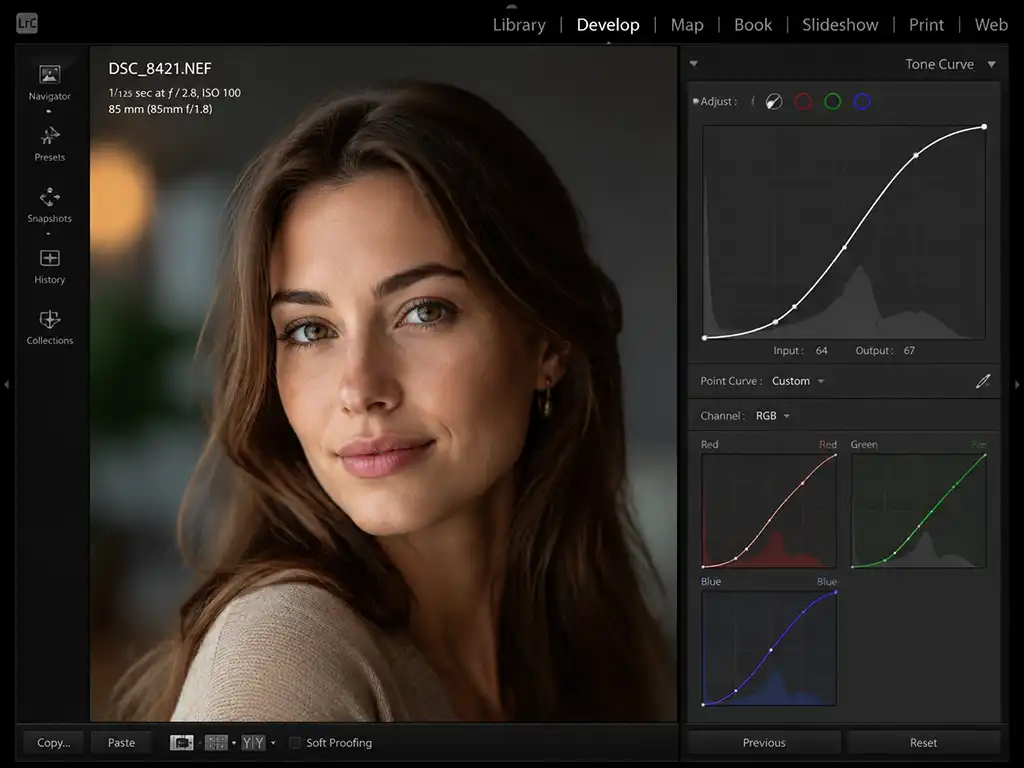Click the Paste button
This screenshot has width=1024, height=768.
point(121,743)
